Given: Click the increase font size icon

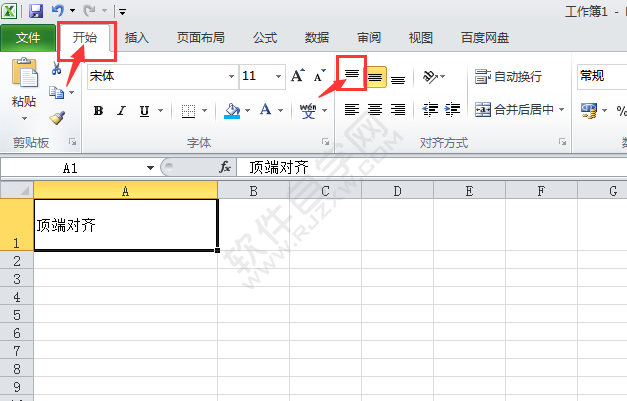Looking at the screenshot, I should point(297,76).
